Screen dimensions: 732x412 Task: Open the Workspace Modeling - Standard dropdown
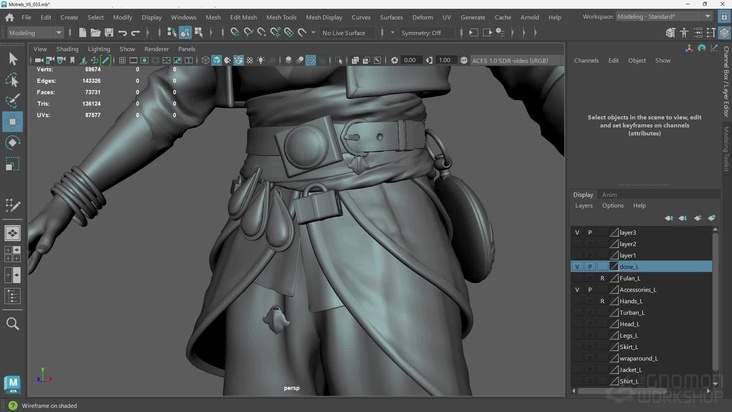(664, 16)
